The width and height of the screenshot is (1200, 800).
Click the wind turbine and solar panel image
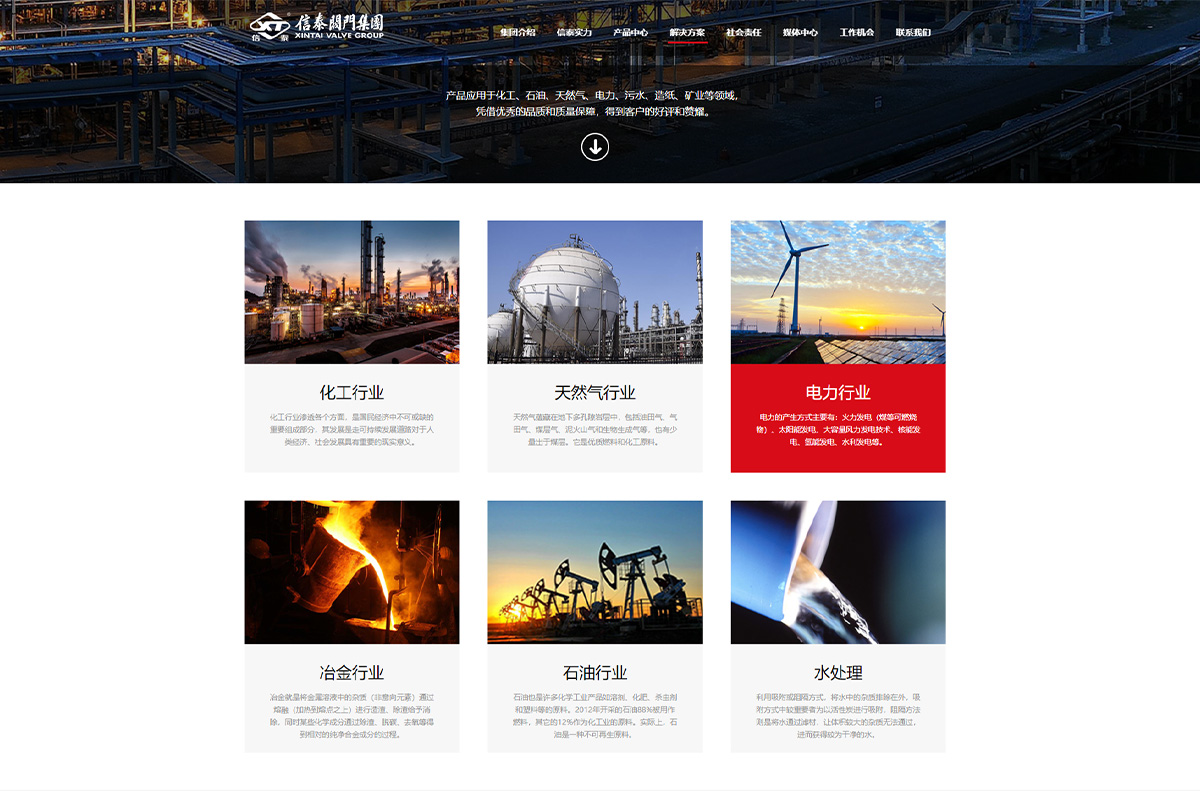tap(838, 292)
